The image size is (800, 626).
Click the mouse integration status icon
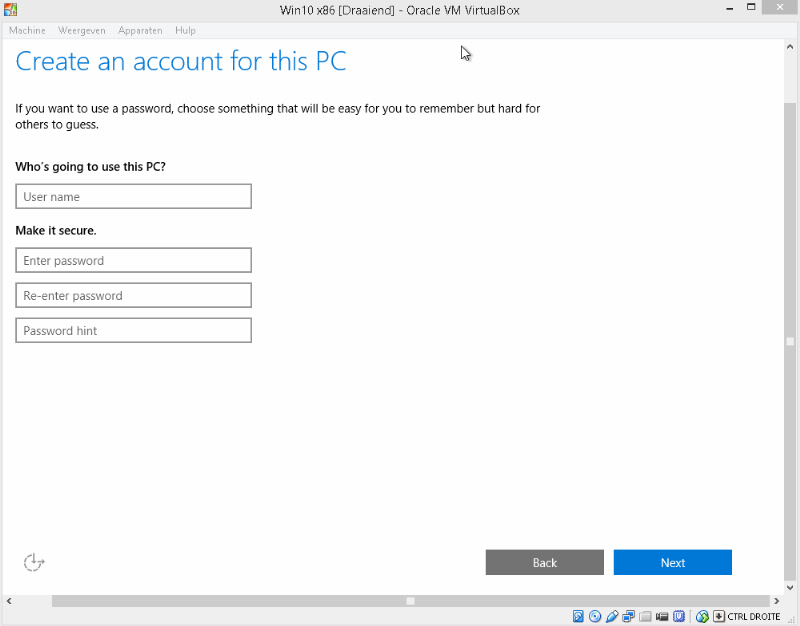(703, 616)
